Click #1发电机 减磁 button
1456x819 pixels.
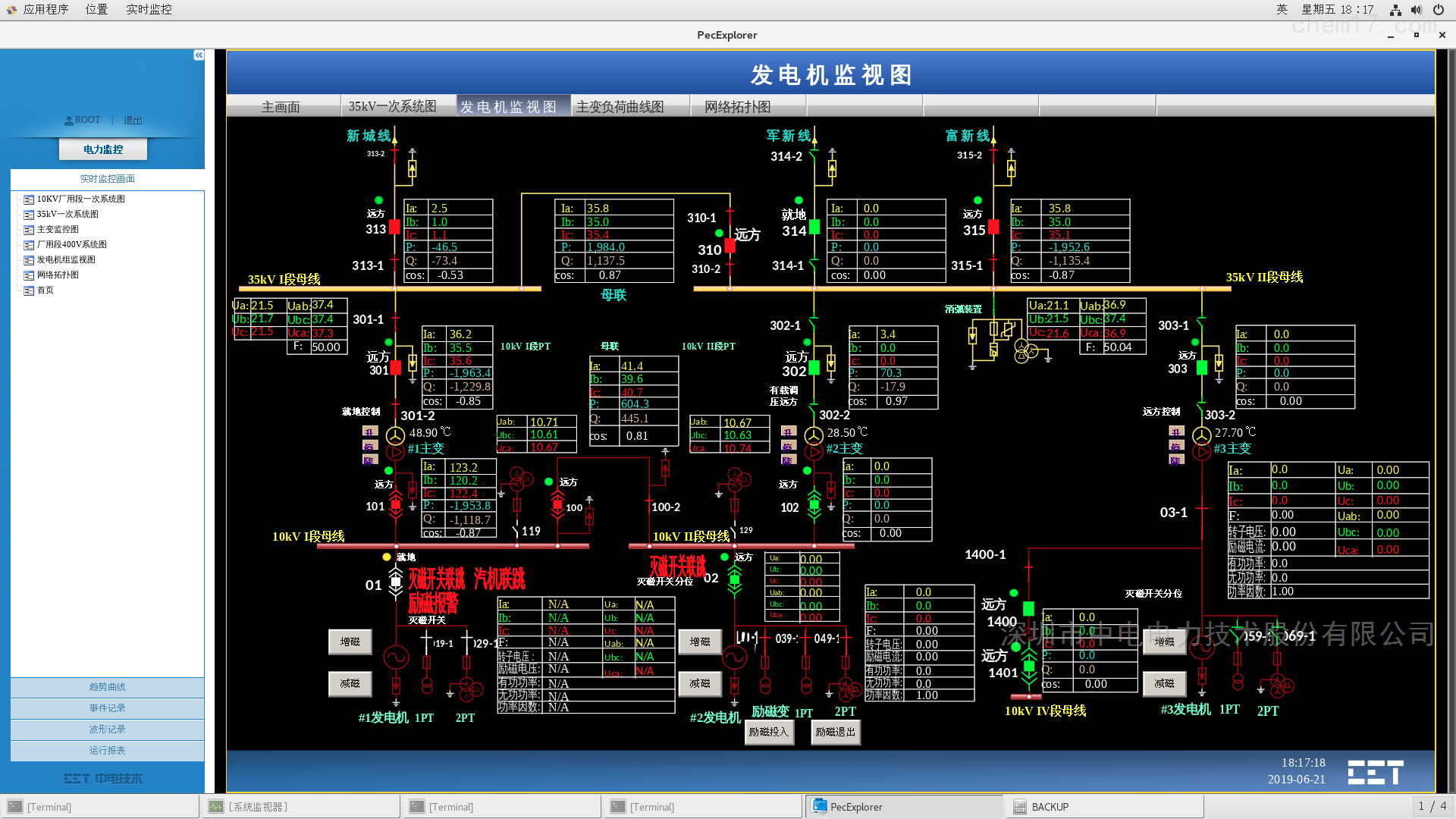tap(350, 683)
